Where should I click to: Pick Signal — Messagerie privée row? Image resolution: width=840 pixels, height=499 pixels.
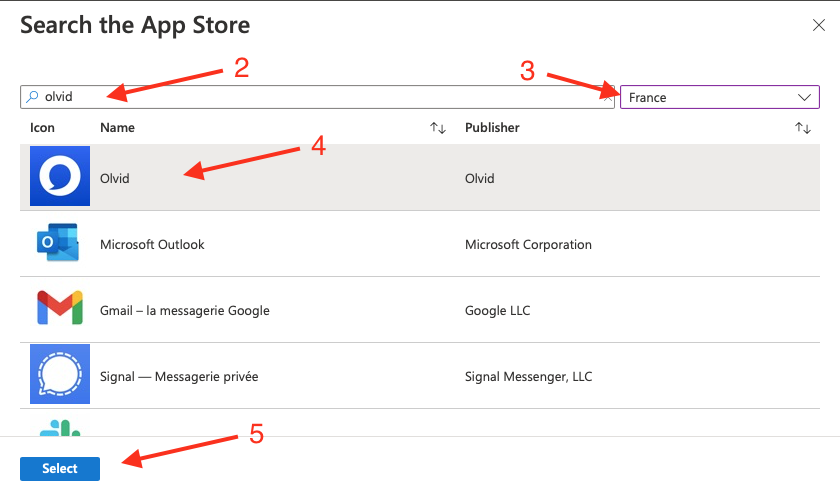[419, 376]
